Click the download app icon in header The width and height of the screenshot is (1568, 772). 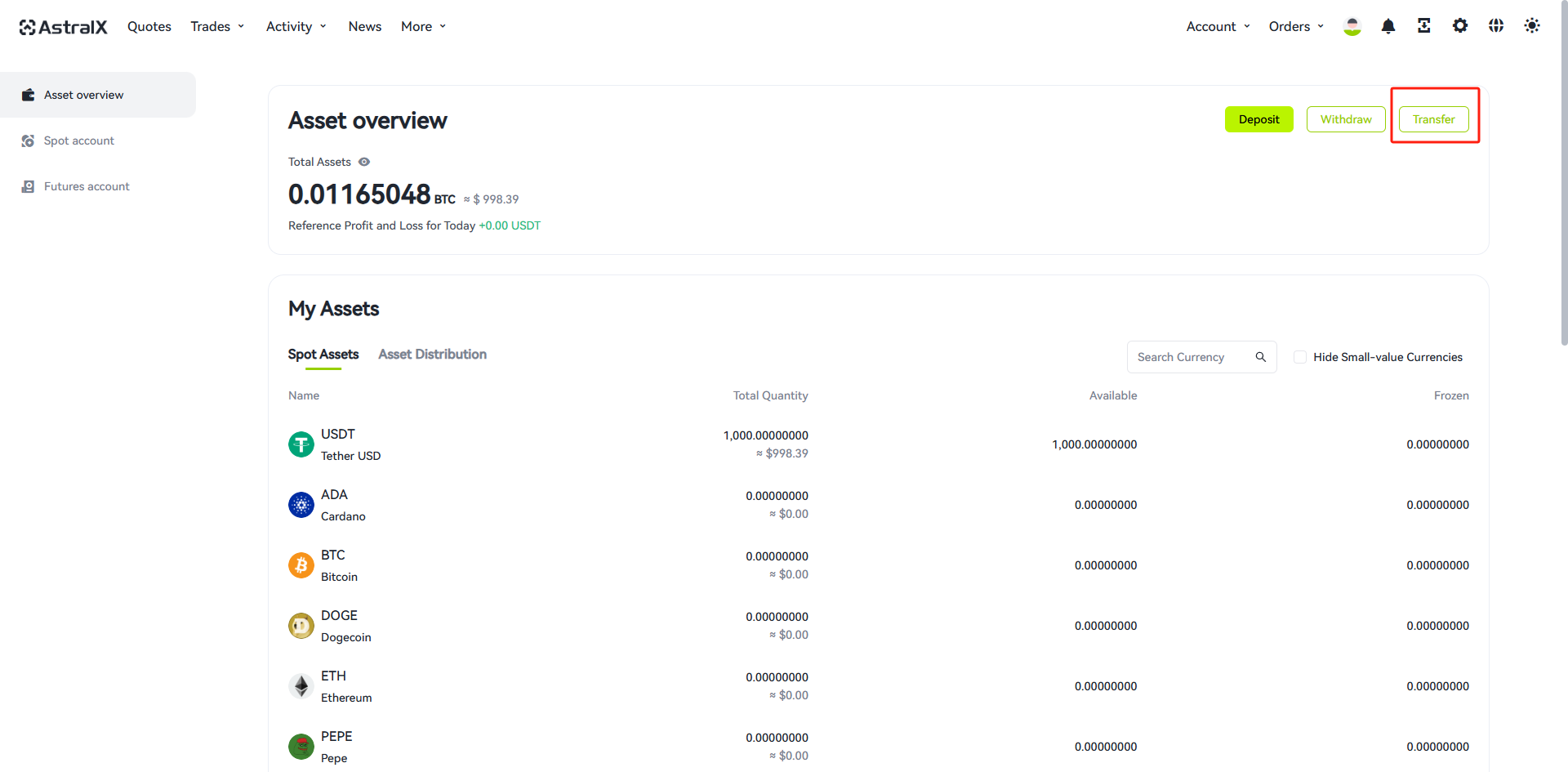(x=1424, y=26)
